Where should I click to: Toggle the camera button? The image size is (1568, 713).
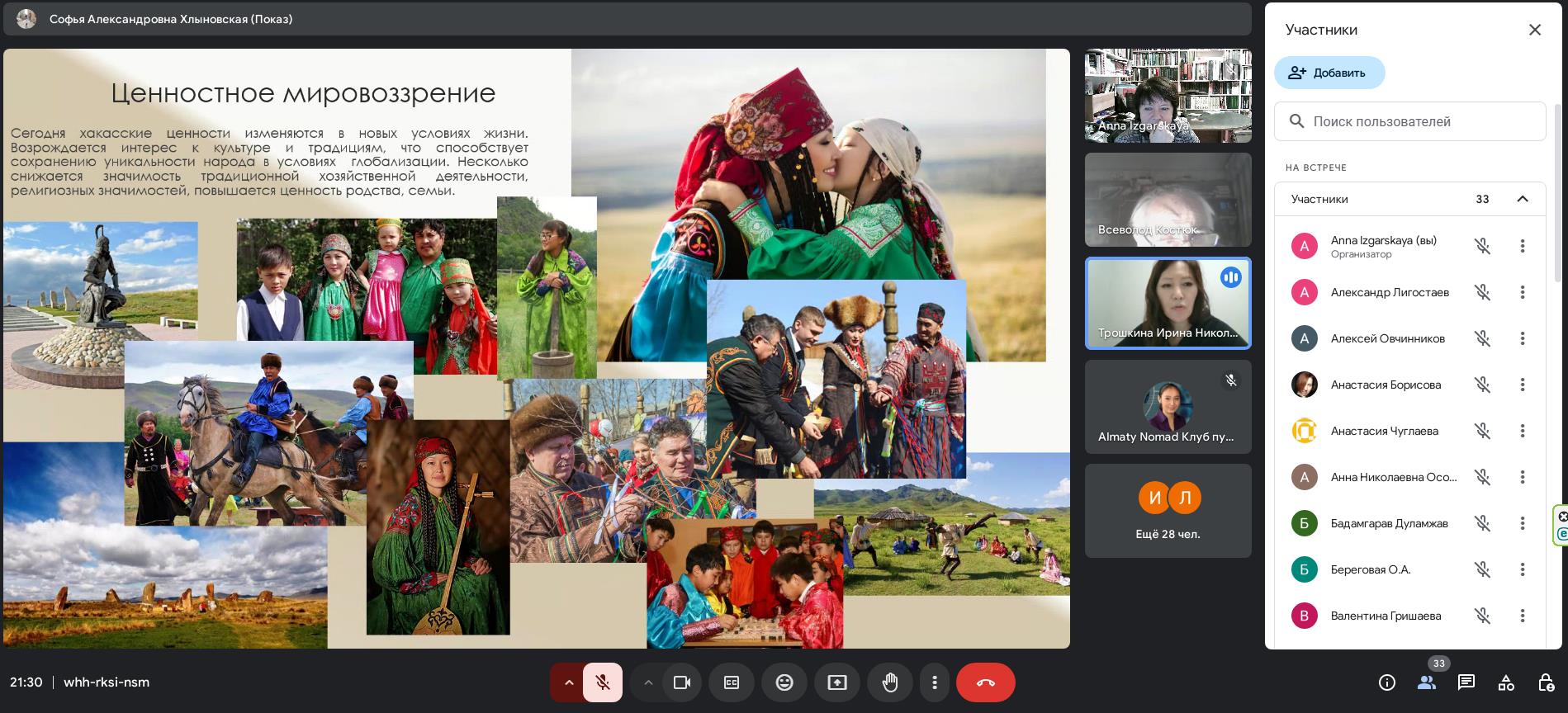click(x=681, y=682)
